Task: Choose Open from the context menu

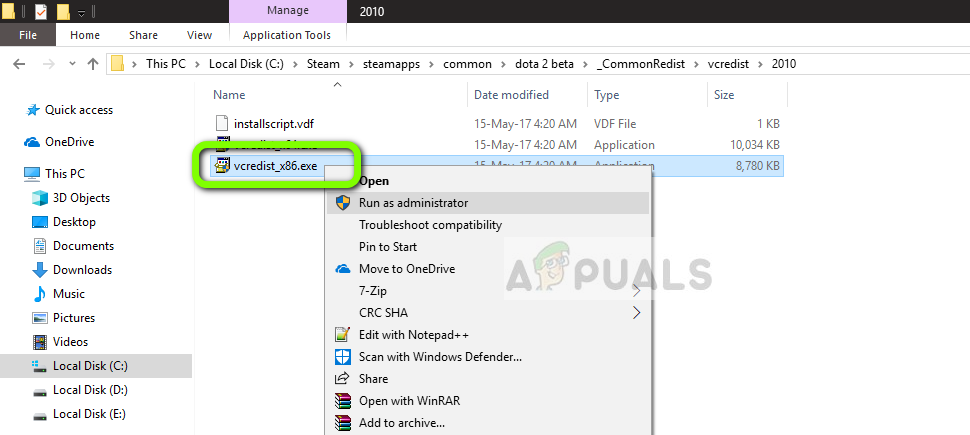Action: tap(374, 181)
